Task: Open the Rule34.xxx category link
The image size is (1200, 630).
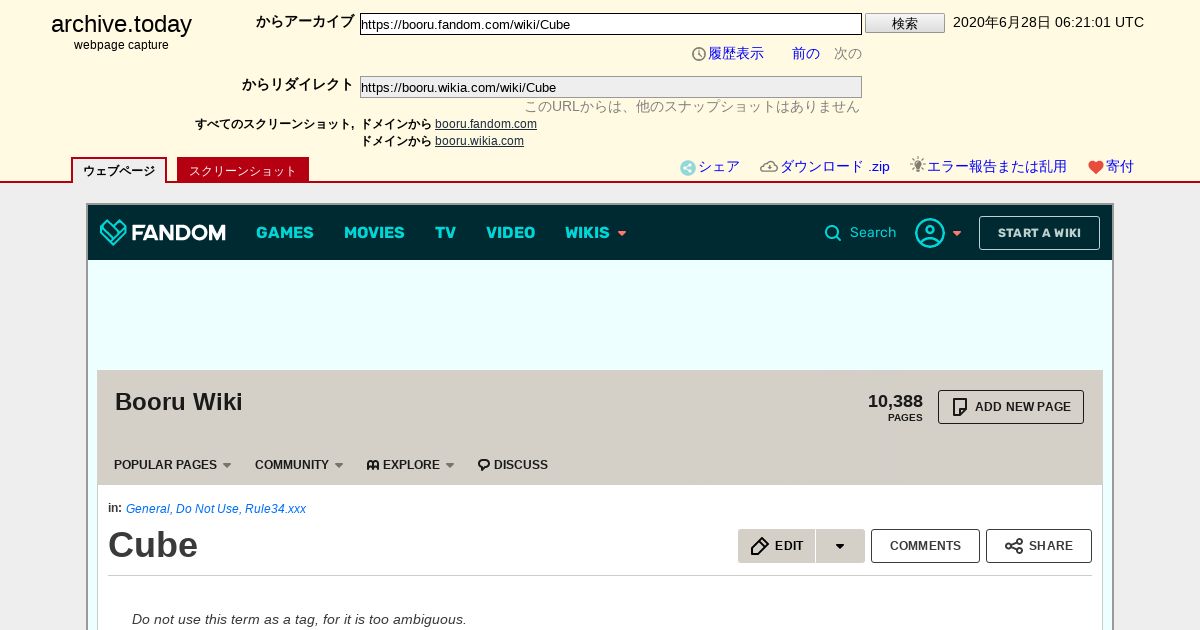Action: (x=275, y=509)
